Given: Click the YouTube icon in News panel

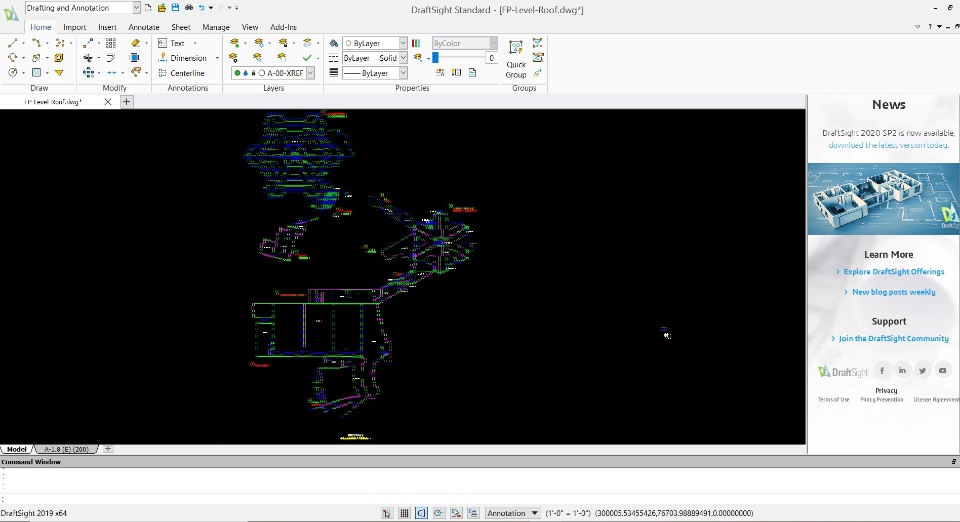Looking at the screenshot, I should click(942, 370).
